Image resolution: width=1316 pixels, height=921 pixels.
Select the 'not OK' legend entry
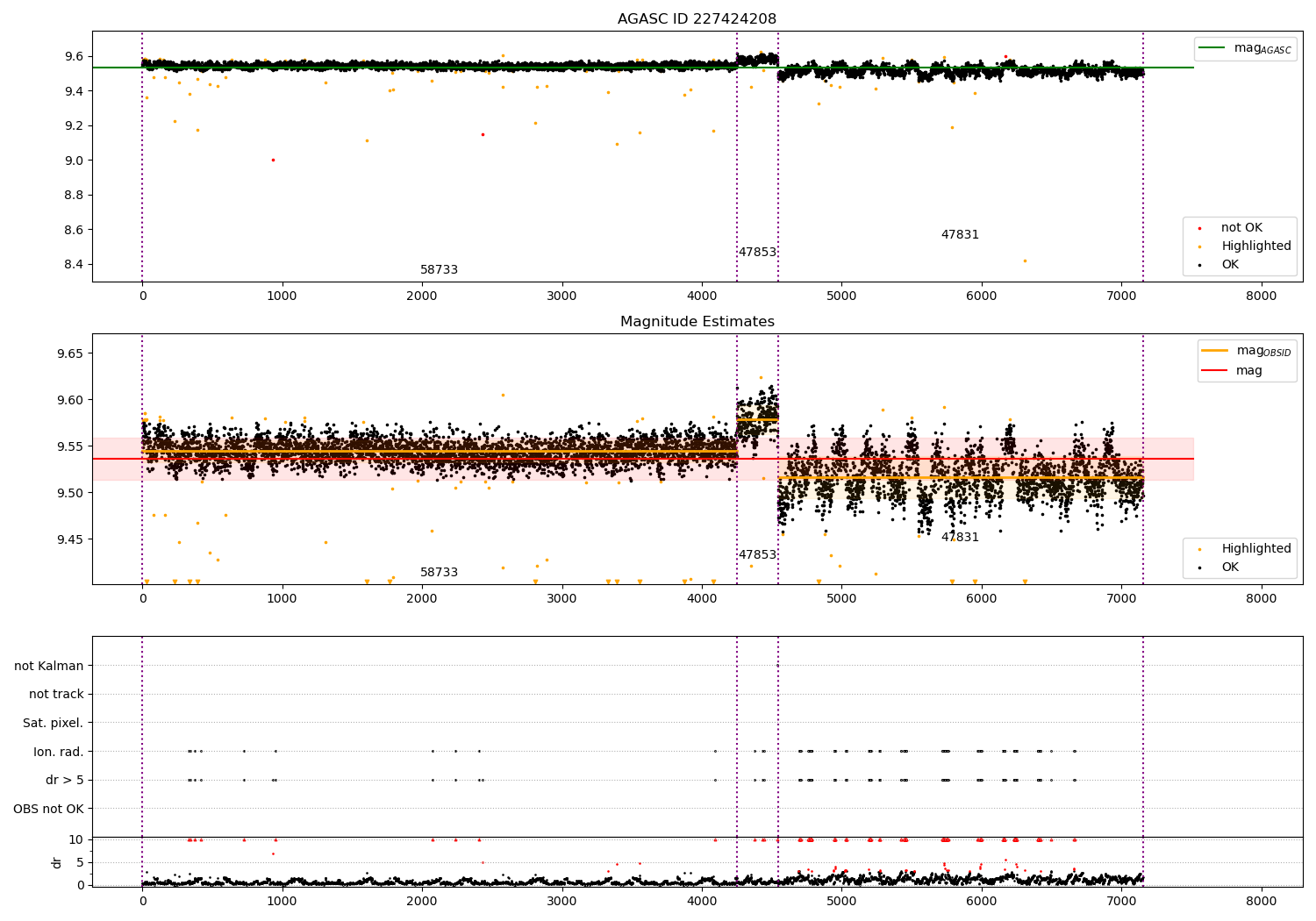[x=1241, y=228]
